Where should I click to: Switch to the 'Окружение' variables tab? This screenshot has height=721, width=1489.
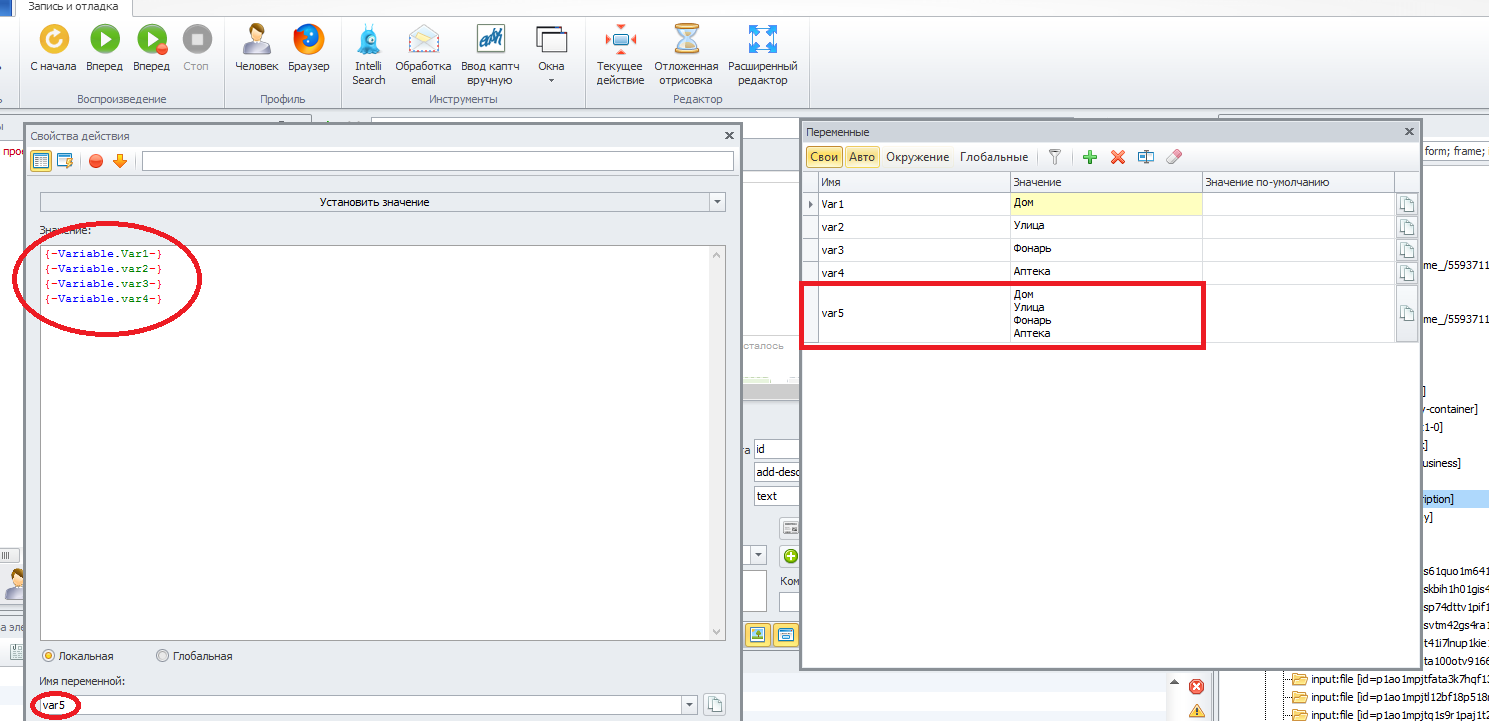[x=917, y=157]
